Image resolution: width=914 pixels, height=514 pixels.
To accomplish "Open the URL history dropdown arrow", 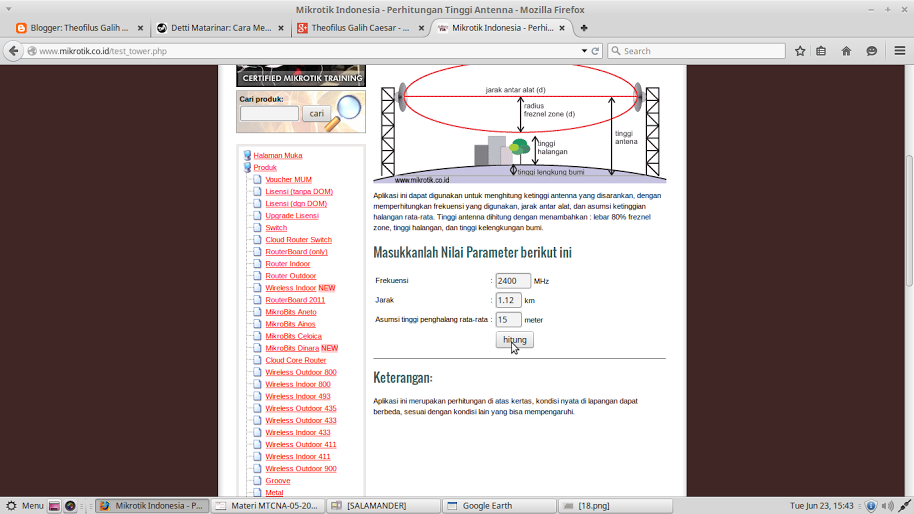I will coord(584,51).
